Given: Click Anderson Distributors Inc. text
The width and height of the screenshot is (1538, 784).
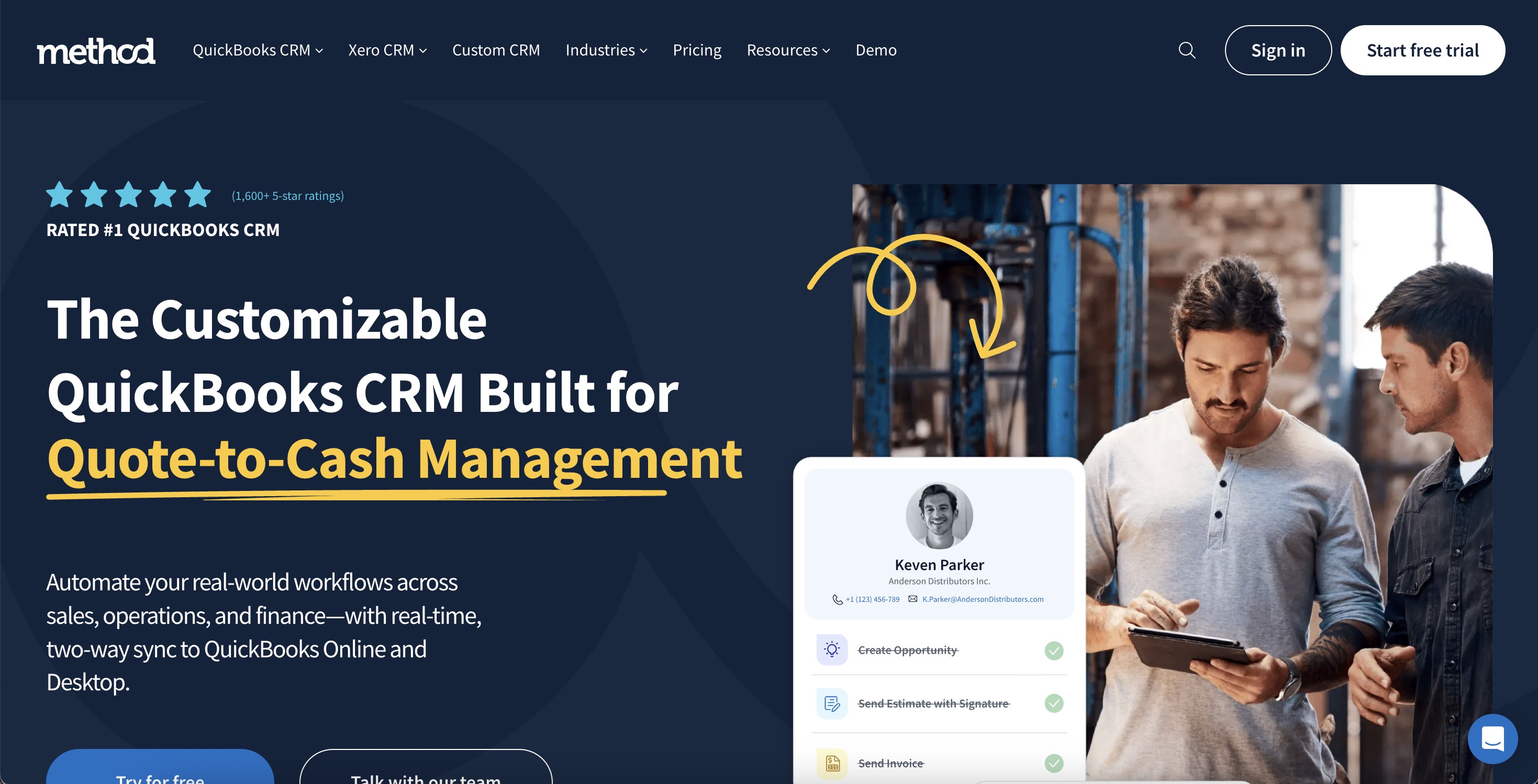Looking at the screenshot, I should [939, 581].
